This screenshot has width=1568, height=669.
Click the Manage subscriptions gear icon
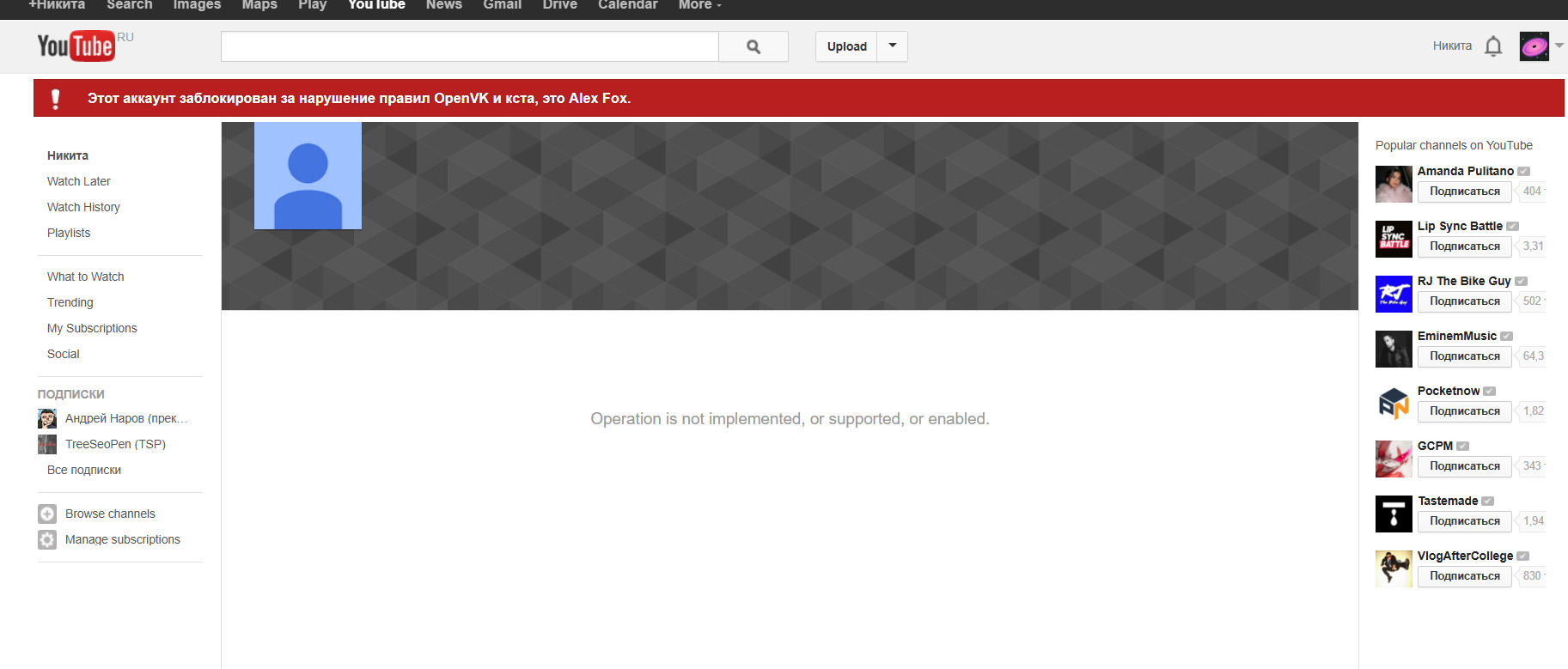pos(47,539)
